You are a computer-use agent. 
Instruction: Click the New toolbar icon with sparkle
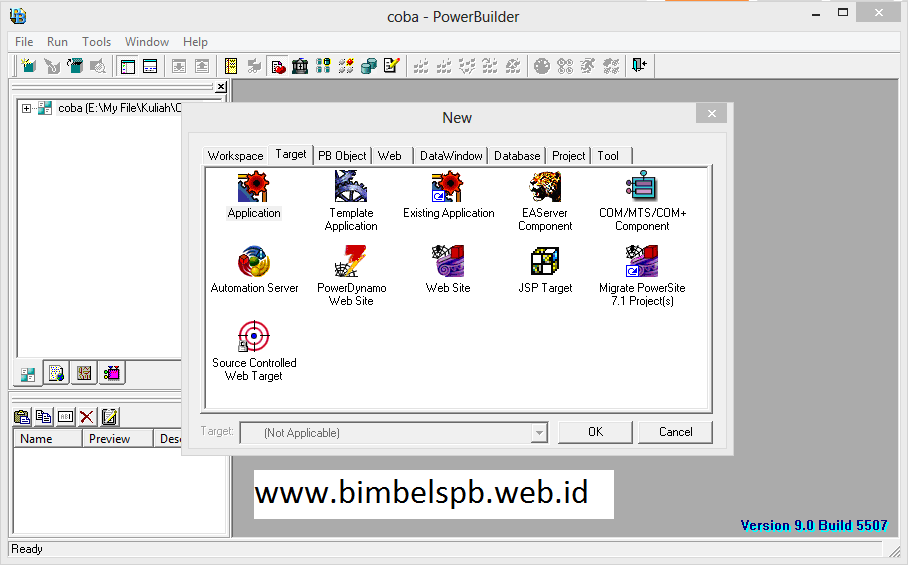pyautogui.click(x=28, y=66)
